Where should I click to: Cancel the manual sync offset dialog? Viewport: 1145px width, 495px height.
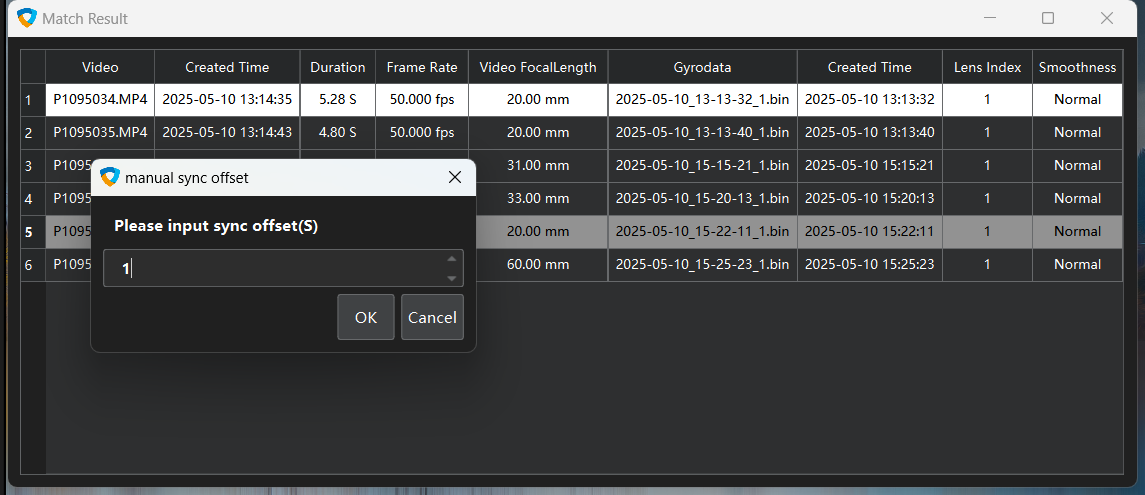coord(432,317)
